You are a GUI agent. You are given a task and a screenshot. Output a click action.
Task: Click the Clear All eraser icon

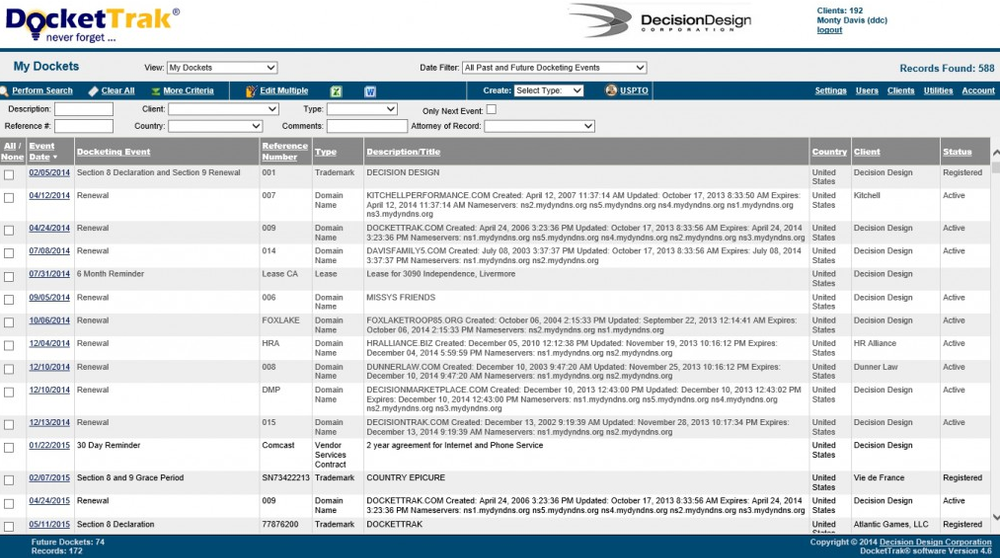[x=93, y=91]
